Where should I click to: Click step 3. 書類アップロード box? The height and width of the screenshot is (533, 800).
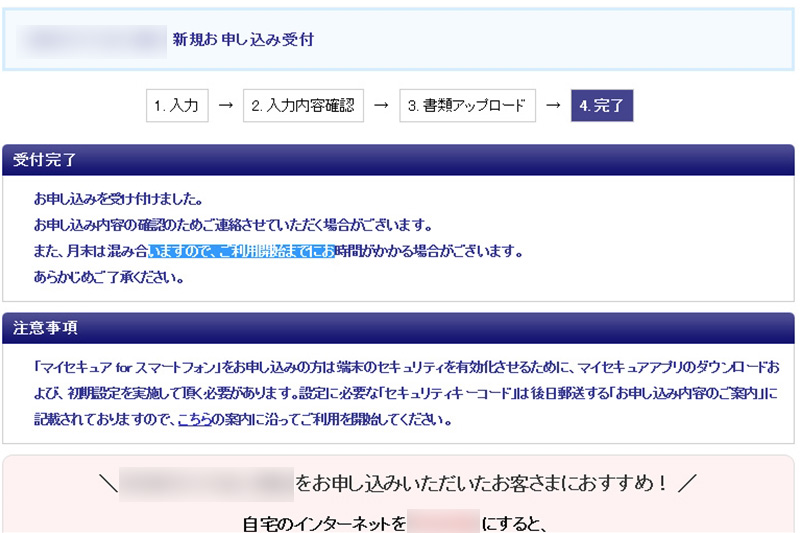pyautogui.click(x=467, y=106)
